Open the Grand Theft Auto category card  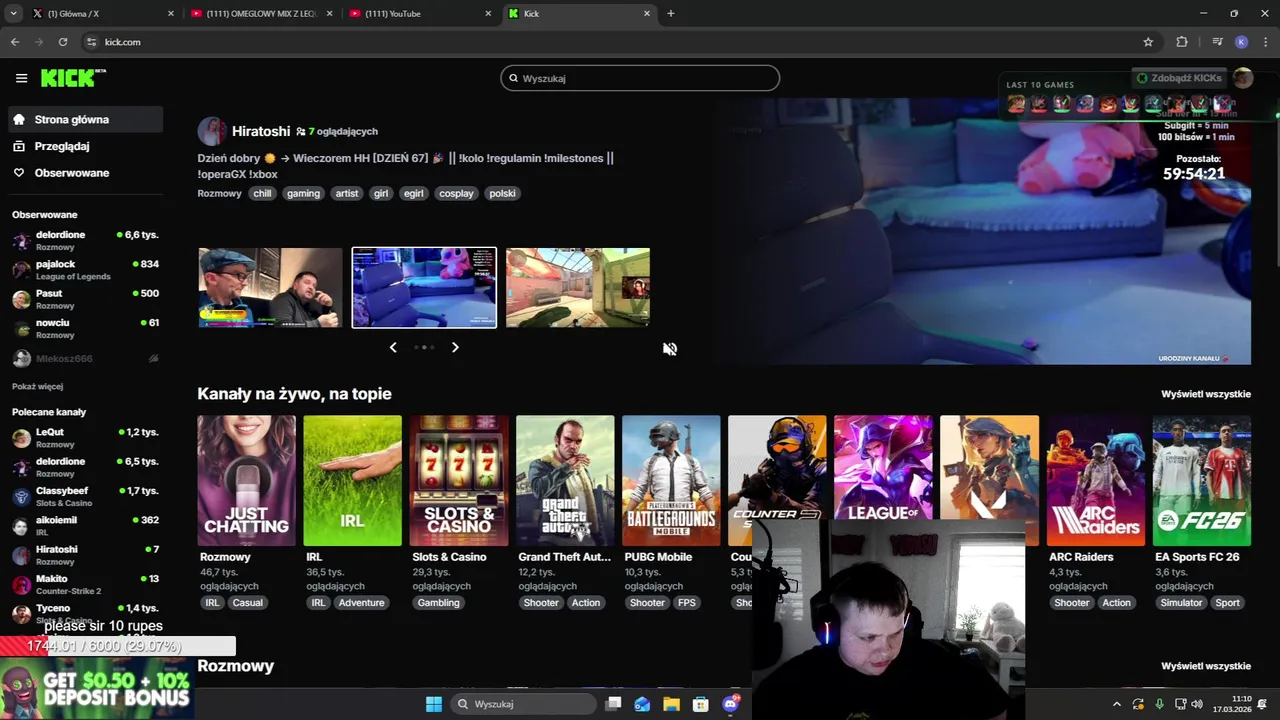coord(565,481)
